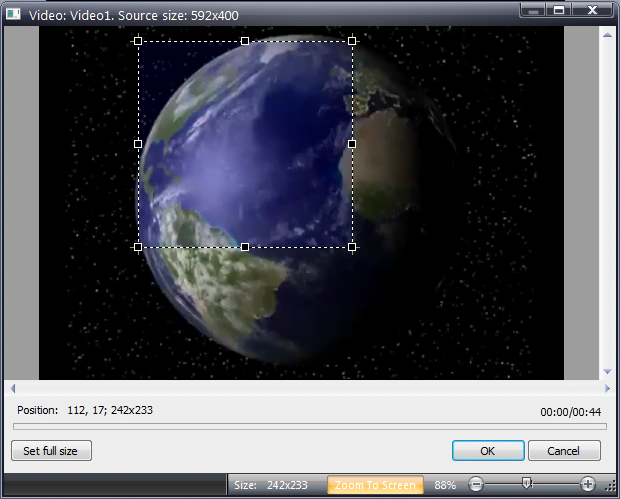
Task: Click the left-middle crop handle
Action: [138, 144]
